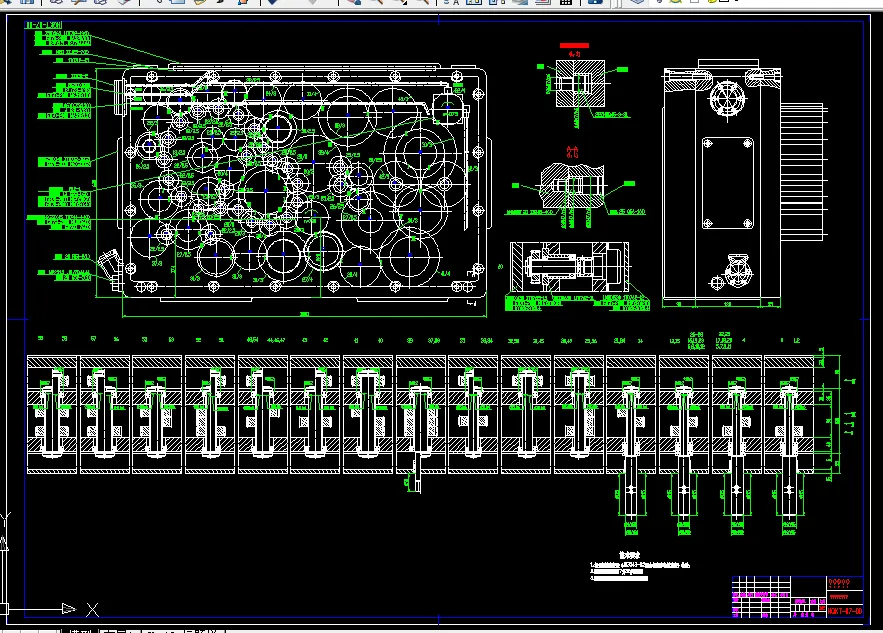
Task: Select the white technical requirements heading above the notes
Action: 630,555
